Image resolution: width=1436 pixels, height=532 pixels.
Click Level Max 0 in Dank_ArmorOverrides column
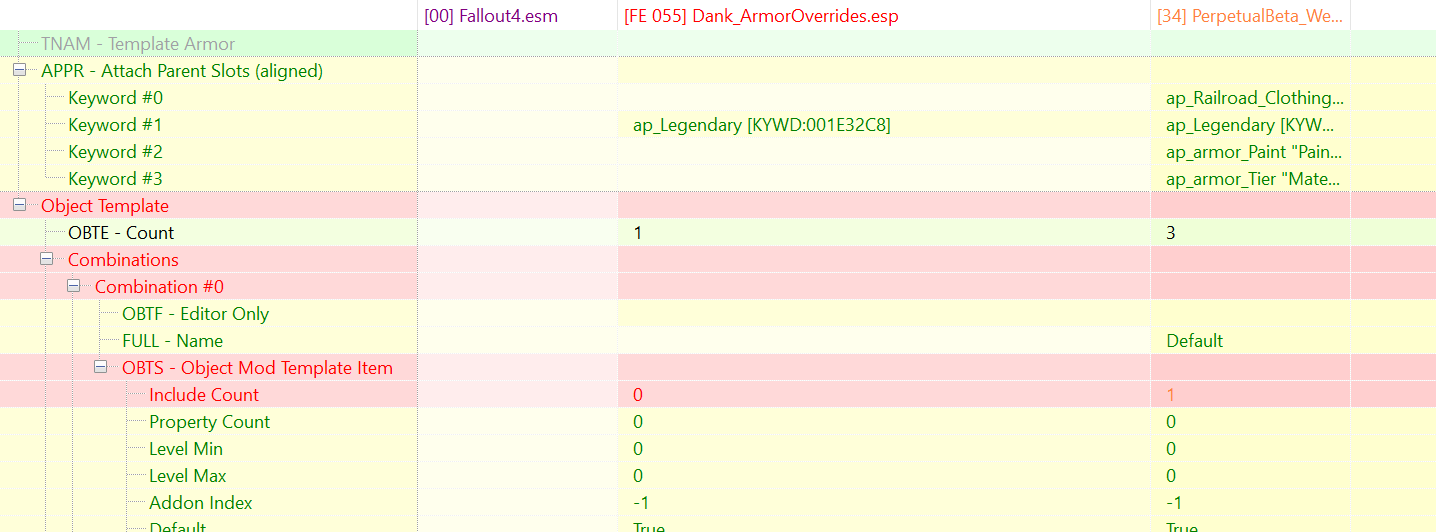638,476
